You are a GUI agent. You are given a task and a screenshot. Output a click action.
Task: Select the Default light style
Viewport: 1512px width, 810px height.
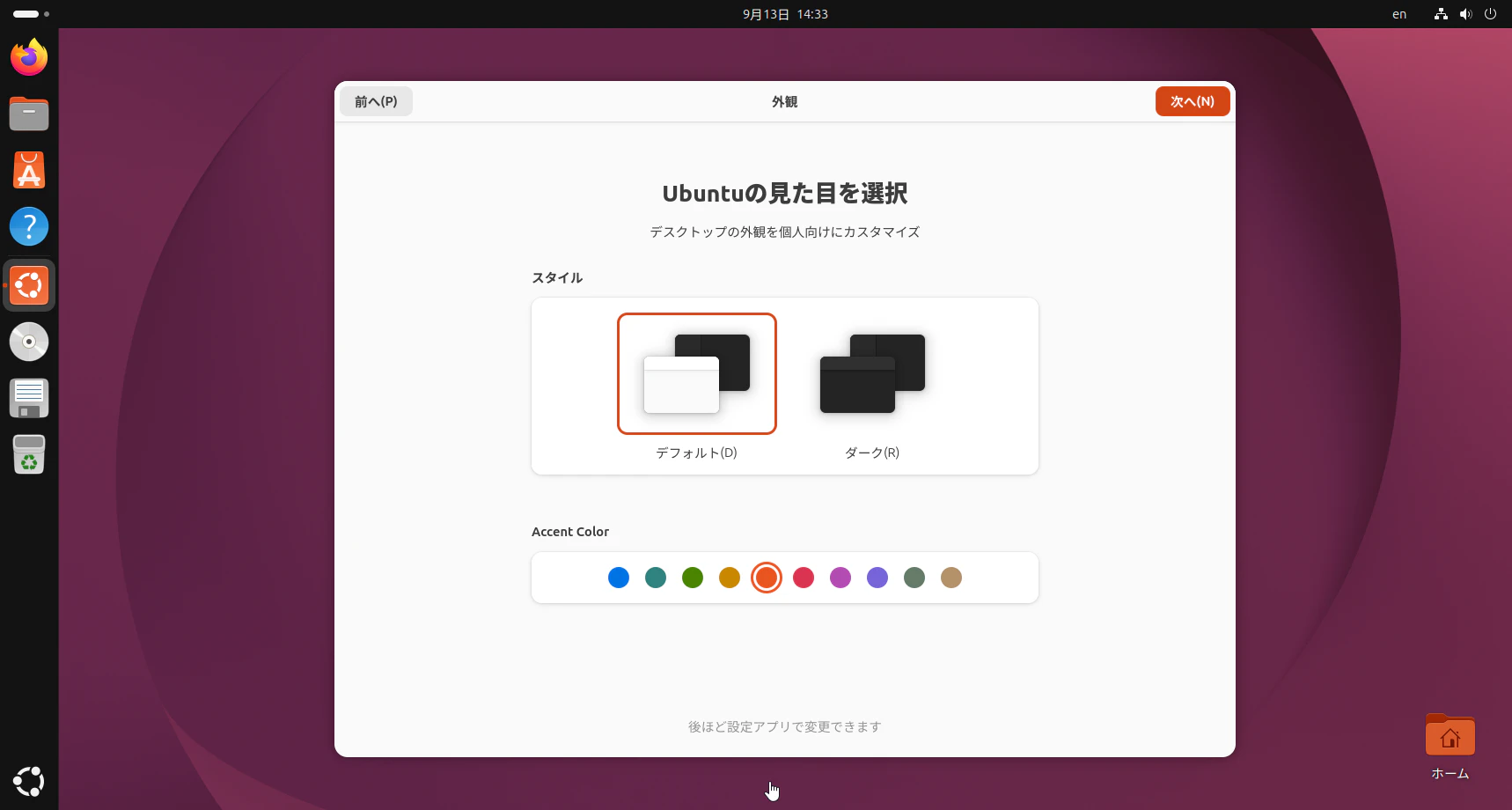coord(697,373)
